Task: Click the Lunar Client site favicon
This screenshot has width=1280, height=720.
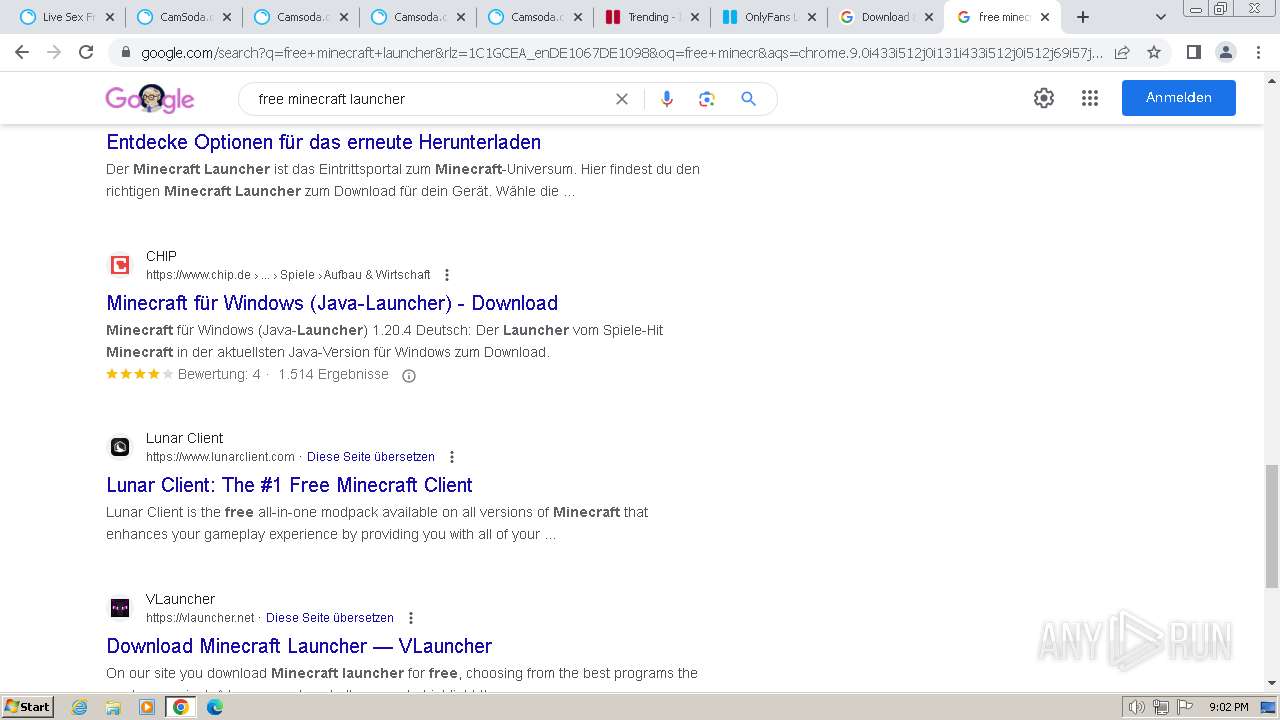Action: [120, 447]
